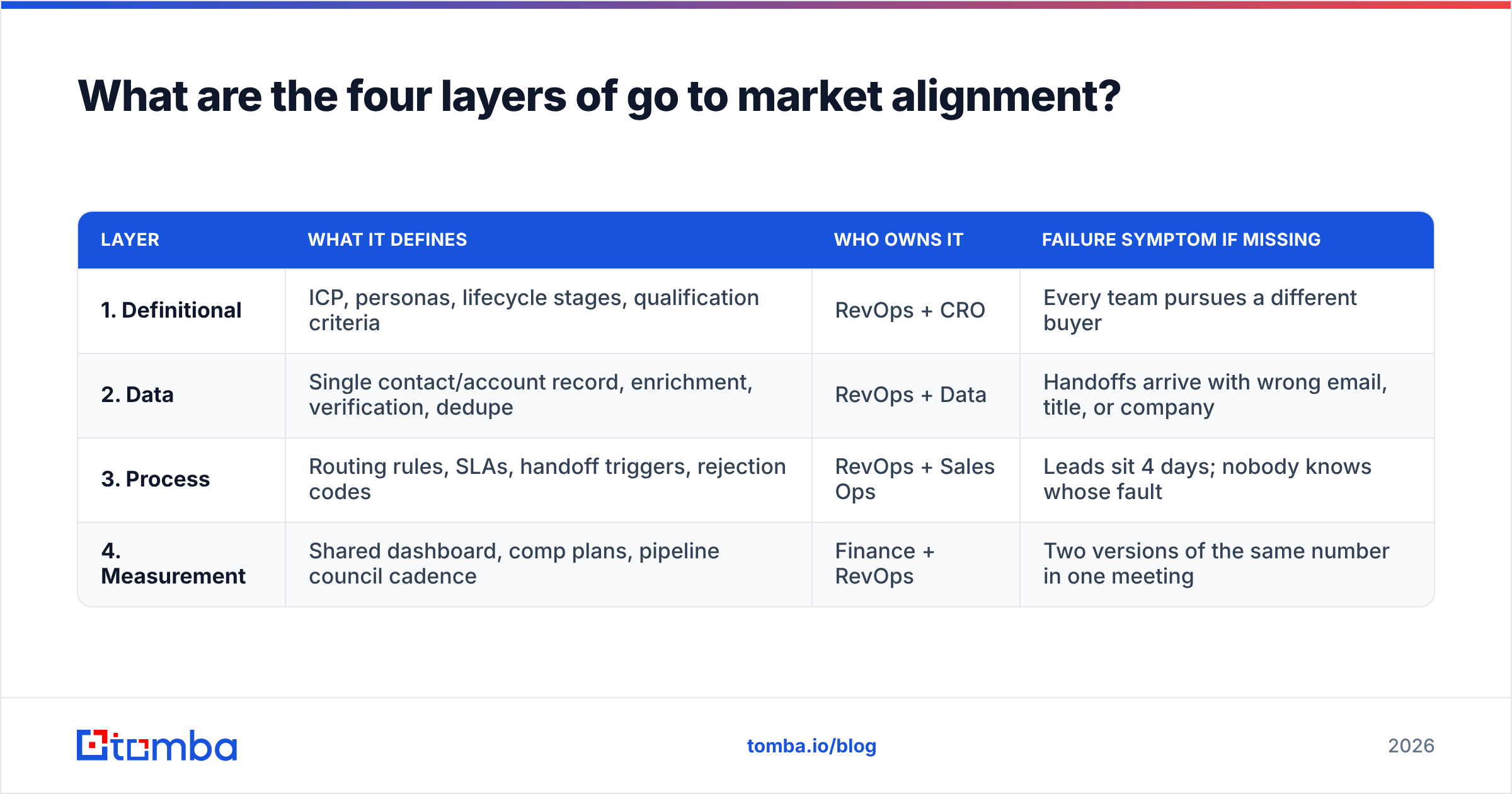Click the 2026 year label
The height and width of the screenshot is (794, 1512).
pyautogui.click(x=1411, y=746)
